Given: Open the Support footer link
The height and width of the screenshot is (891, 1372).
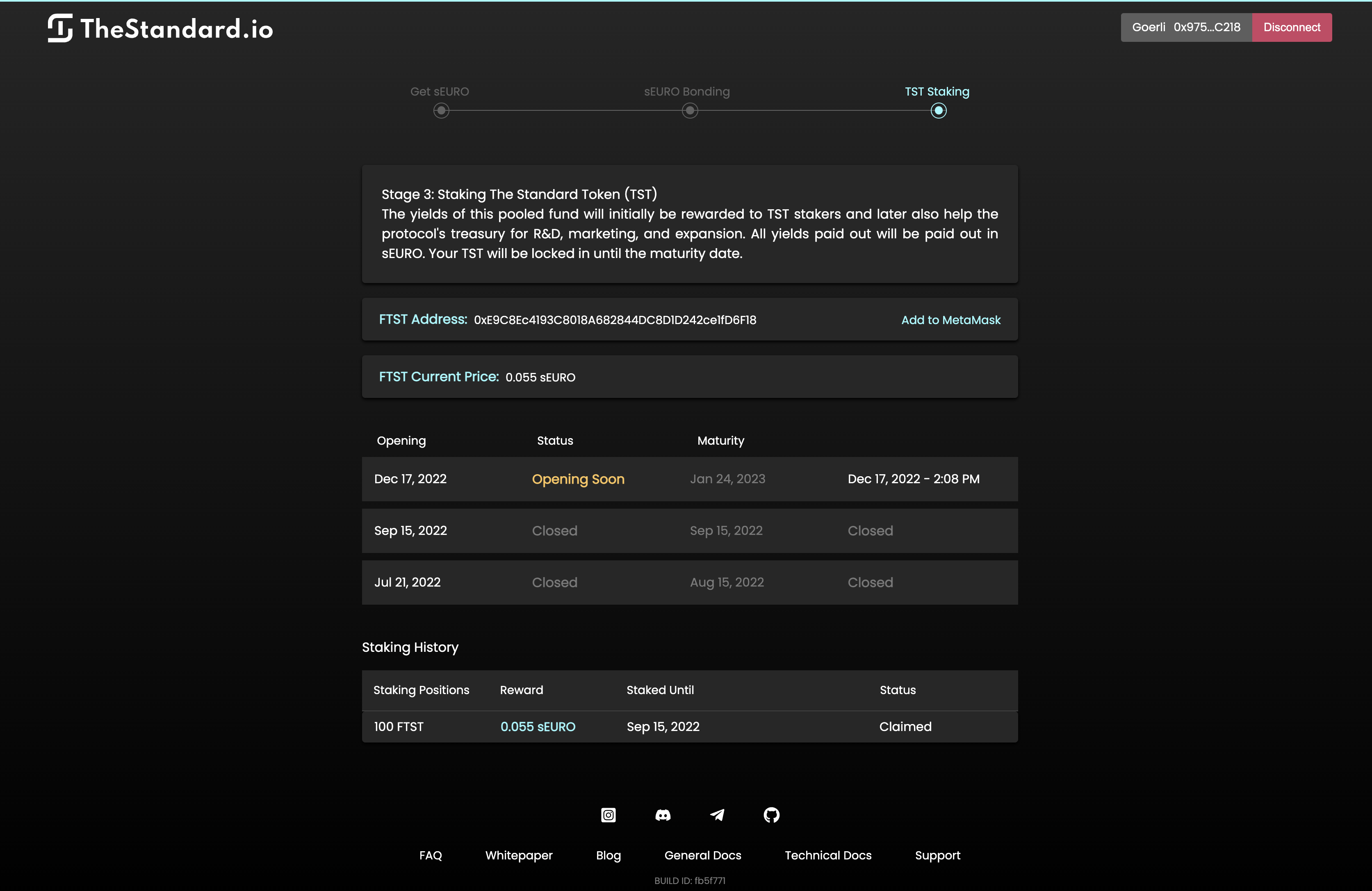Looking at the screenshot, I should (x=937, y=855).
